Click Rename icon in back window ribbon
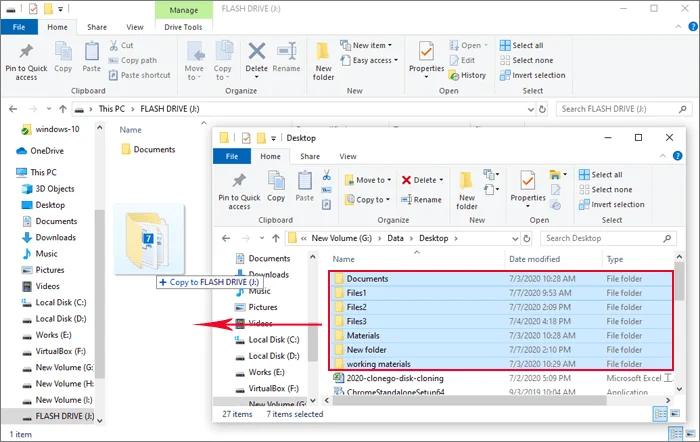The height and width of the screenshot is (442, 700). click(287, 58)
